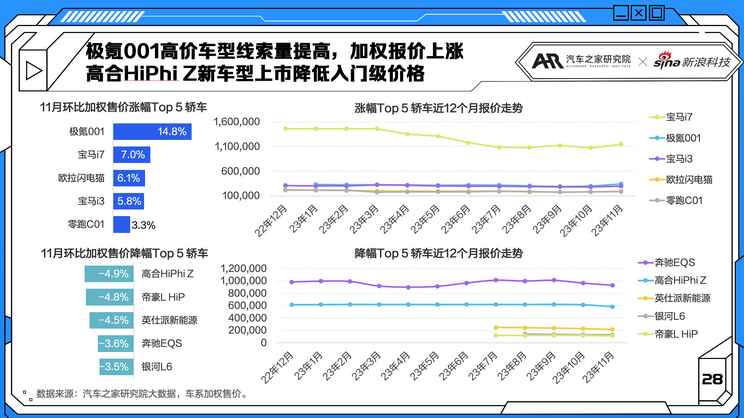Select 零跑C01 legend entry in top chart
Screen dimensions: 744x418
(x=676, y=201)
